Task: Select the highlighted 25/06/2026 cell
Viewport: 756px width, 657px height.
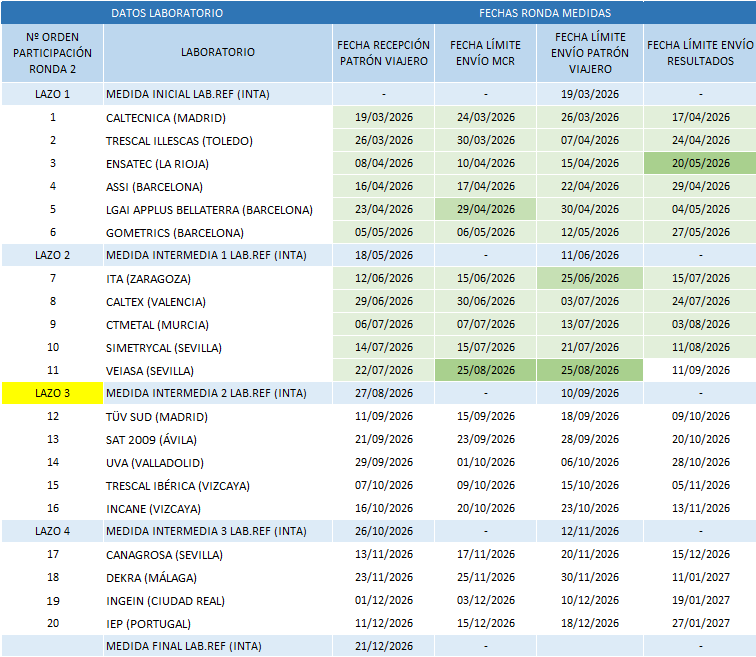Action: (x=590, y=278)
